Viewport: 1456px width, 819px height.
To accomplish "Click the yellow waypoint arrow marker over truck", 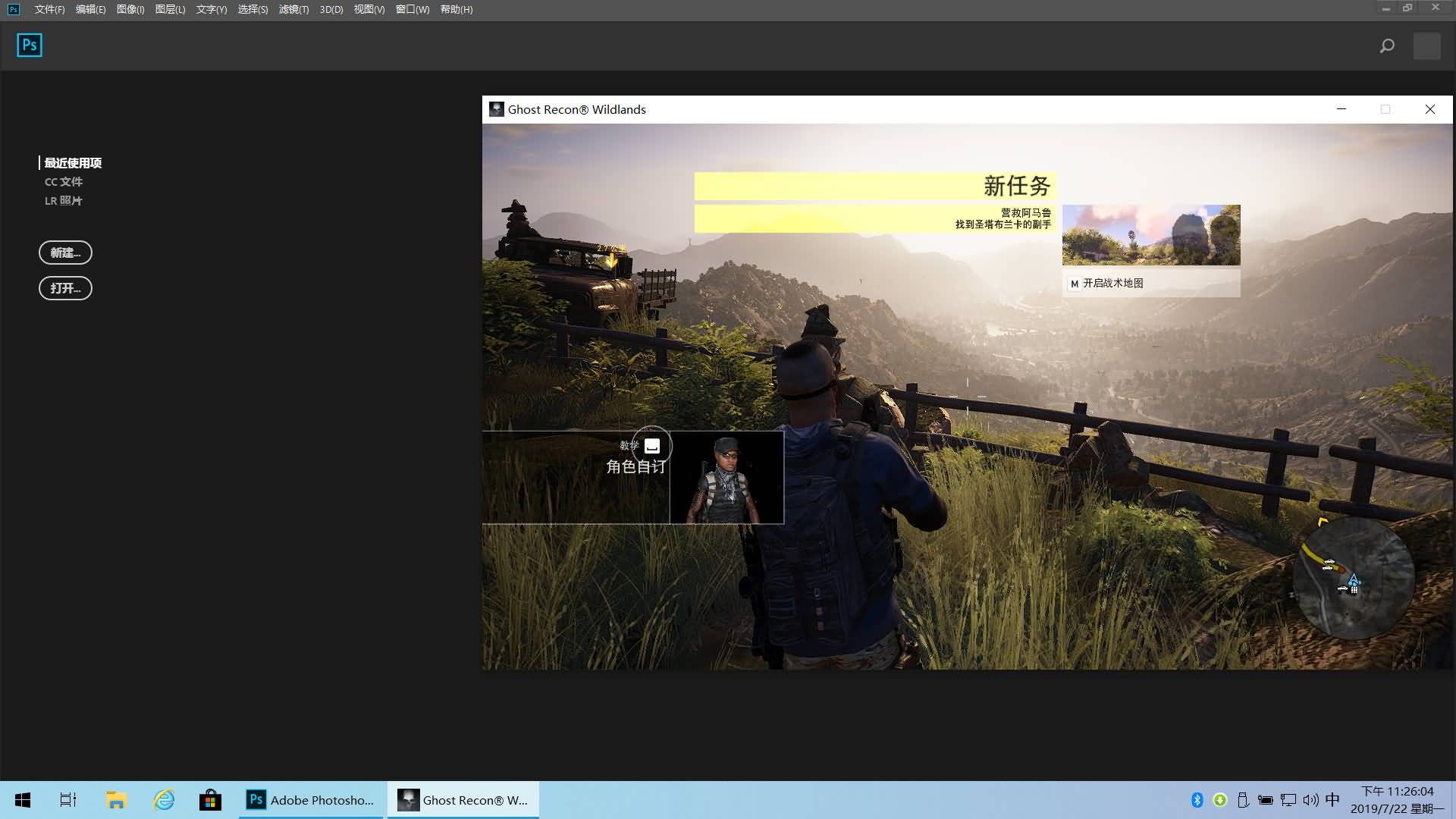I will tap(611, 260).
